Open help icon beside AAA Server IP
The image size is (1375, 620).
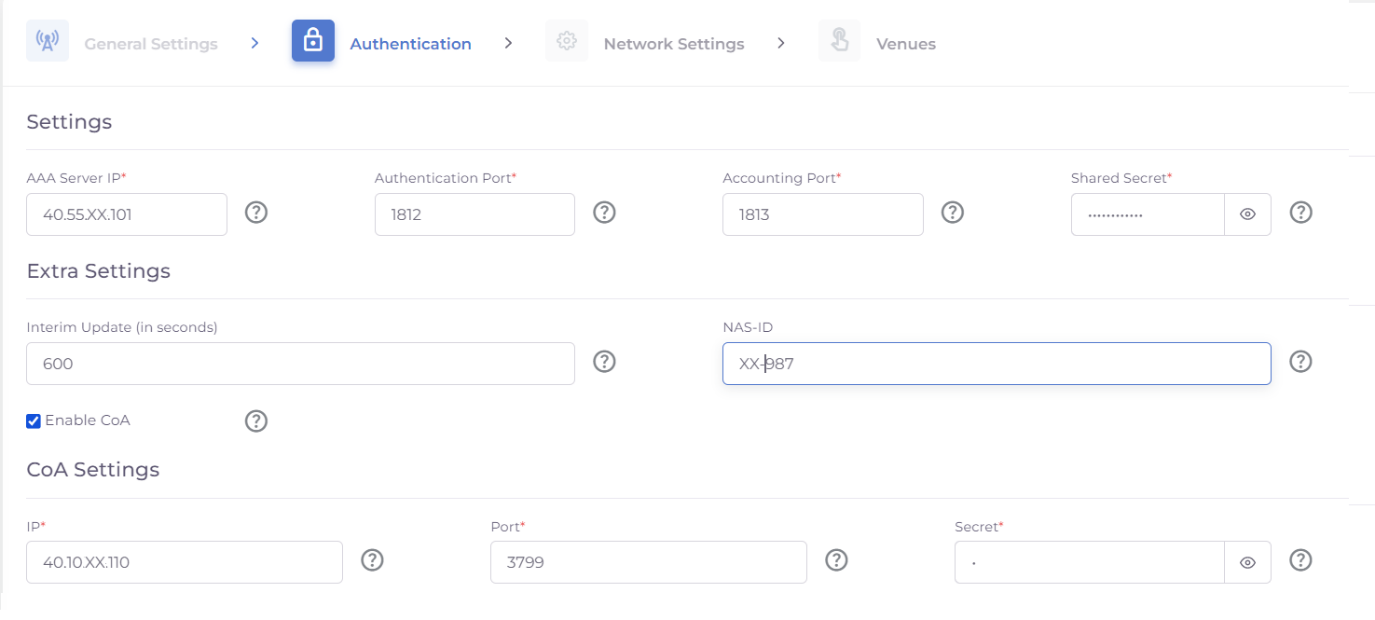(x=256, y=213)
